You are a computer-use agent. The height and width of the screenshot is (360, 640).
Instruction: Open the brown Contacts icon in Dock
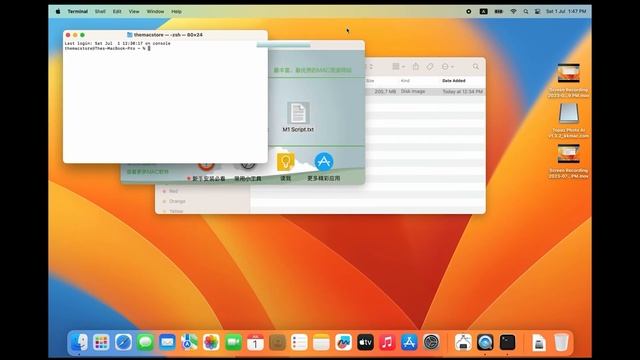277,342
